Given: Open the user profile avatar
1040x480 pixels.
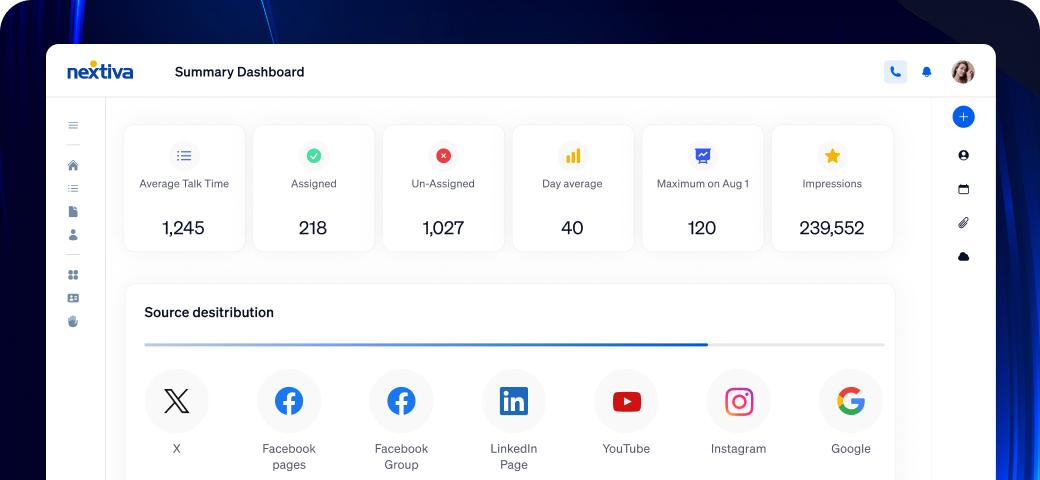Looking at the screenshot, I should pos(962,71).
